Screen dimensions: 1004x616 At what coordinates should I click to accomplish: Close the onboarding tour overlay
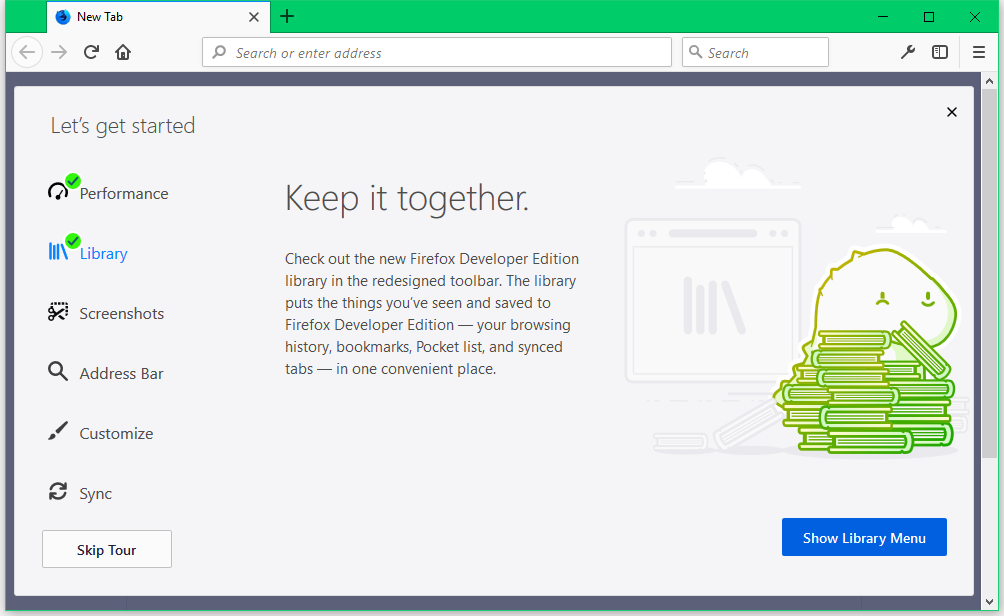pos(951,112)
